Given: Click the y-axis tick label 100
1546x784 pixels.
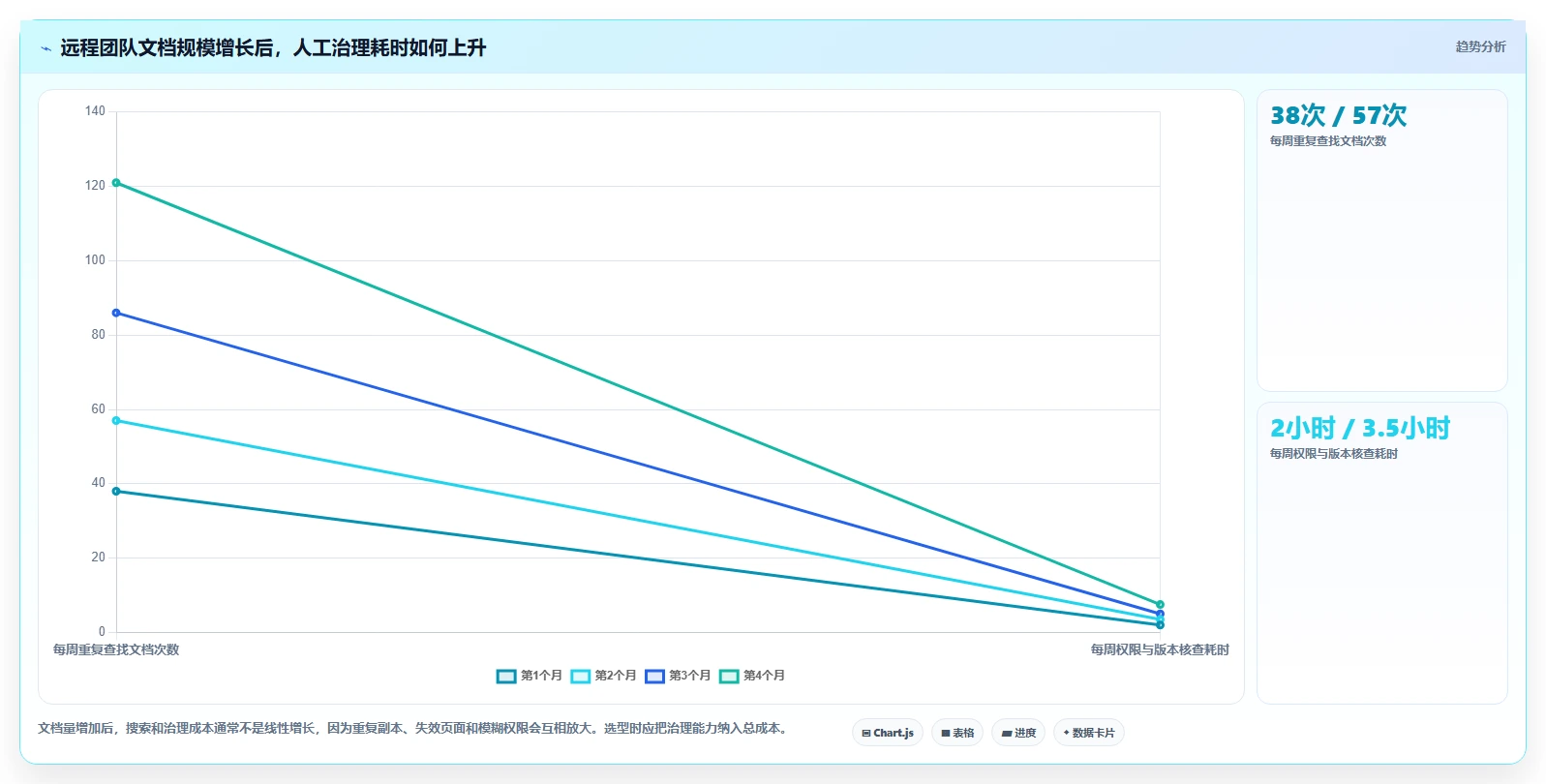Looking at the screenshot, I should click(x=95, y=260).
